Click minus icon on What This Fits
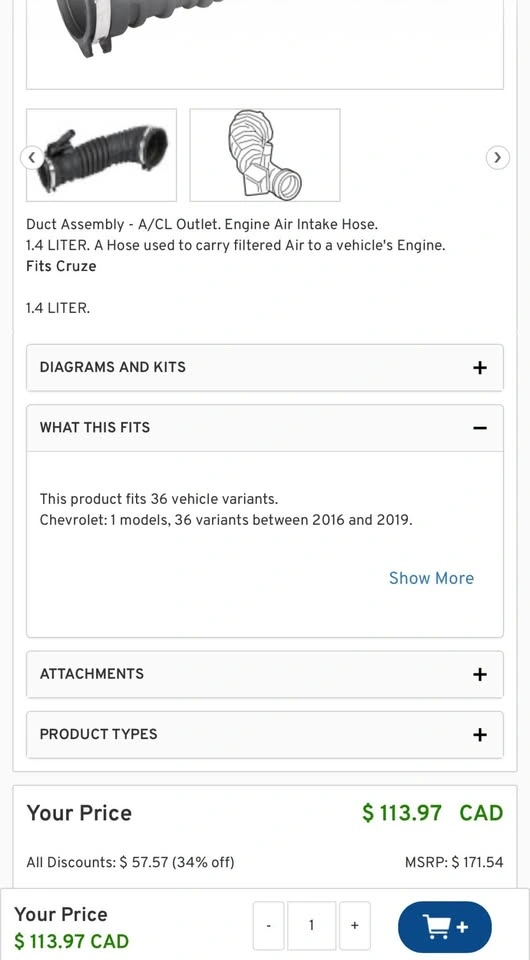530x960 pixels. tap(480, 428)
